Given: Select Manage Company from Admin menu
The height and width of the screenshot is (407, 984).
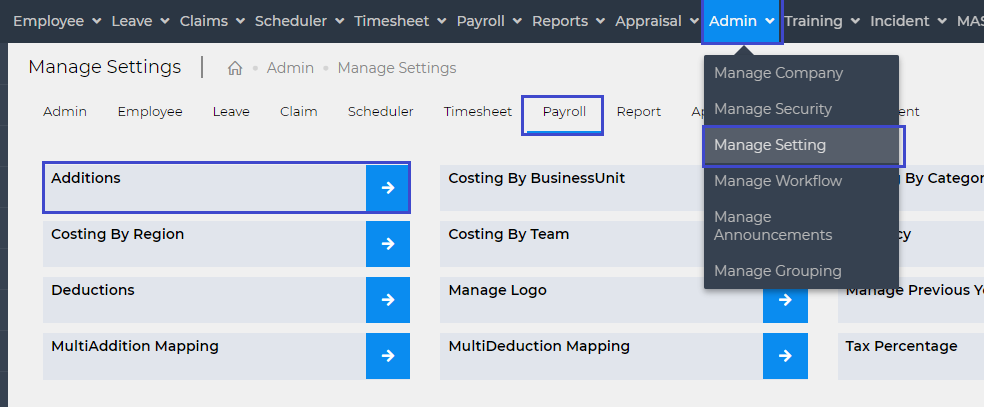Looking at the screenshot, I should (x=801, y=73).
